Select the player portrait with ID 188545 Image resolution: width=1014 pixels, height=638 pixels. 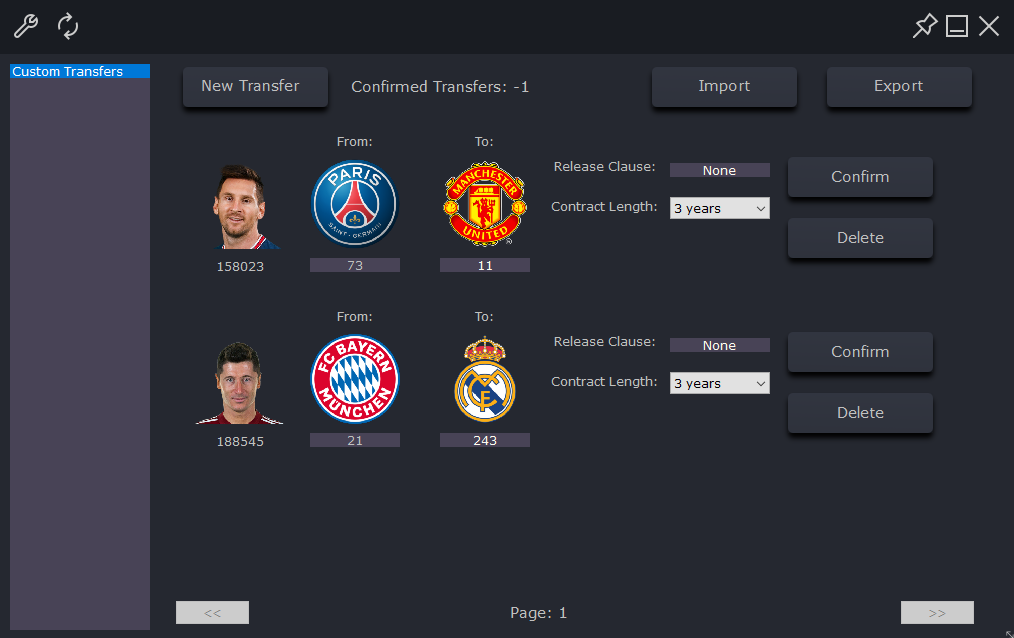(239, 383)
